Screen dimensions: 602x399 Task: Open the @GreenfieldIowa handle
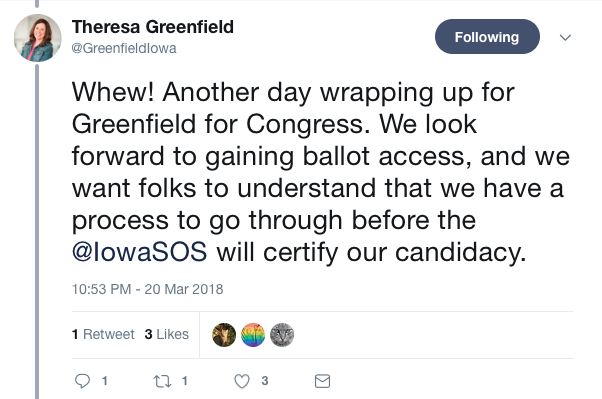(x=124, y=48)
